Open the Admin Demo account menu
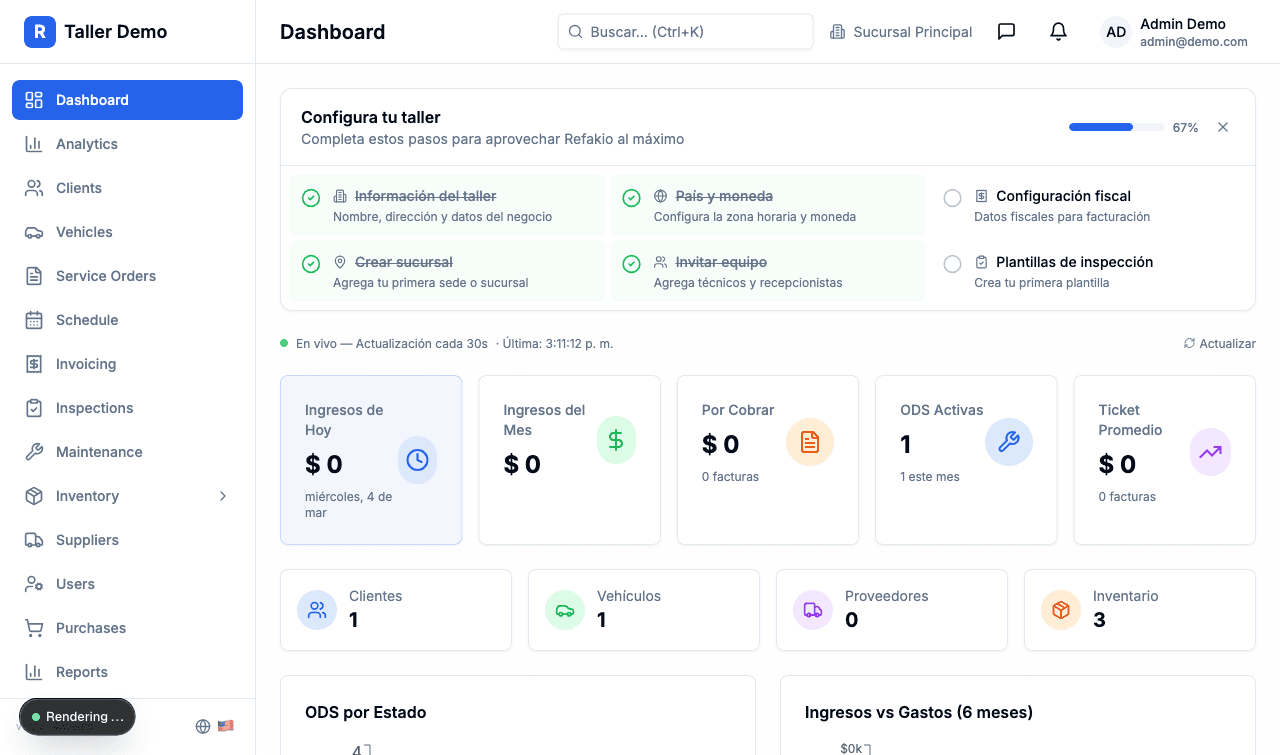The image size is (1280, 755). pos(1176,32)
